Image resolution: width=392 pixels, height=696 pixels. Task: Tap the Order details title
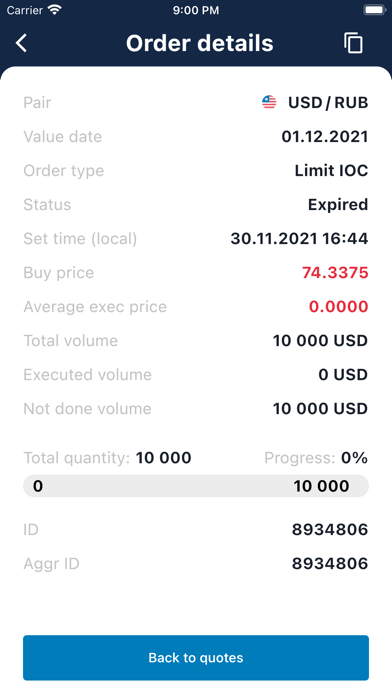tap(200, 43)
